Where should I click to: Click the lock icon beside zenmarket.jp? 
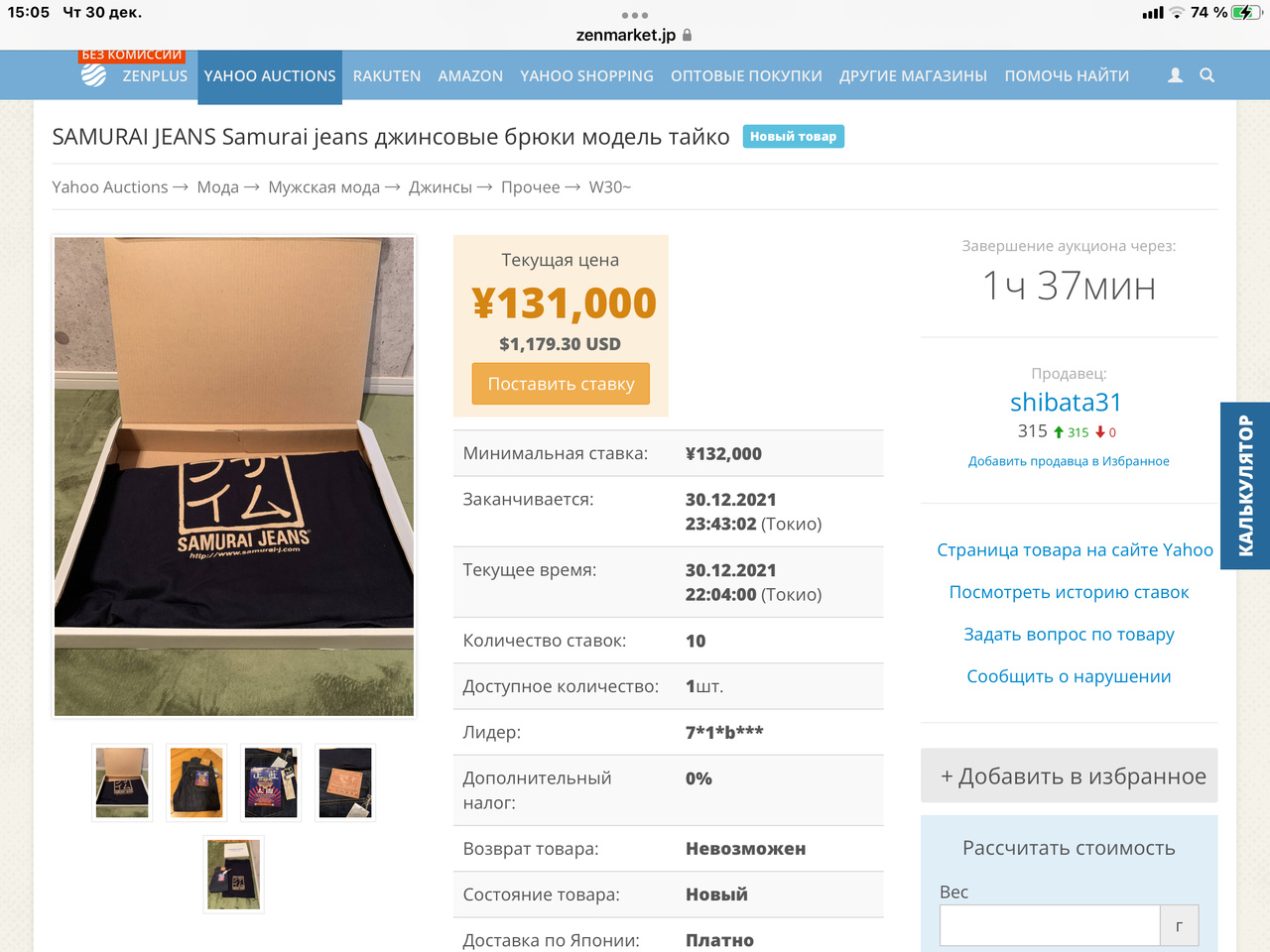pyautogui.click(x=687, y=35)
